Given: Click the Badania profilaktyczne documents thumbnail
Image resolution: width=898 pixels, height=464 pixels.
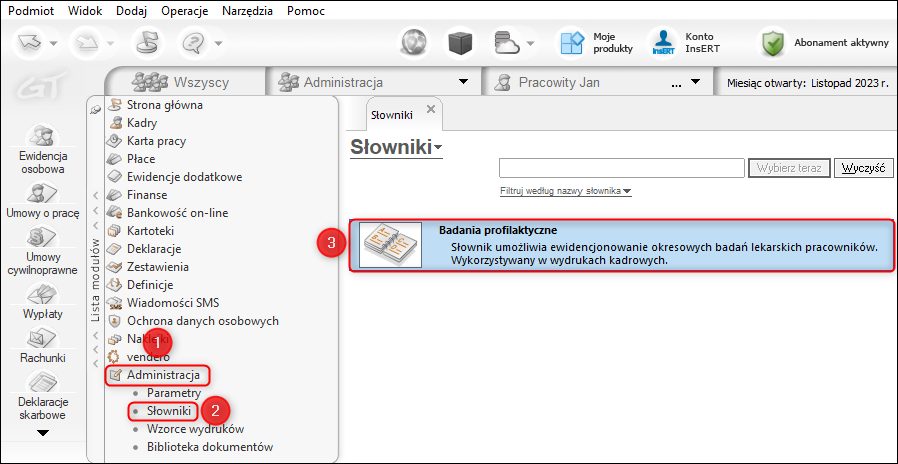Looking at the screenshot, I should [391, 245].
